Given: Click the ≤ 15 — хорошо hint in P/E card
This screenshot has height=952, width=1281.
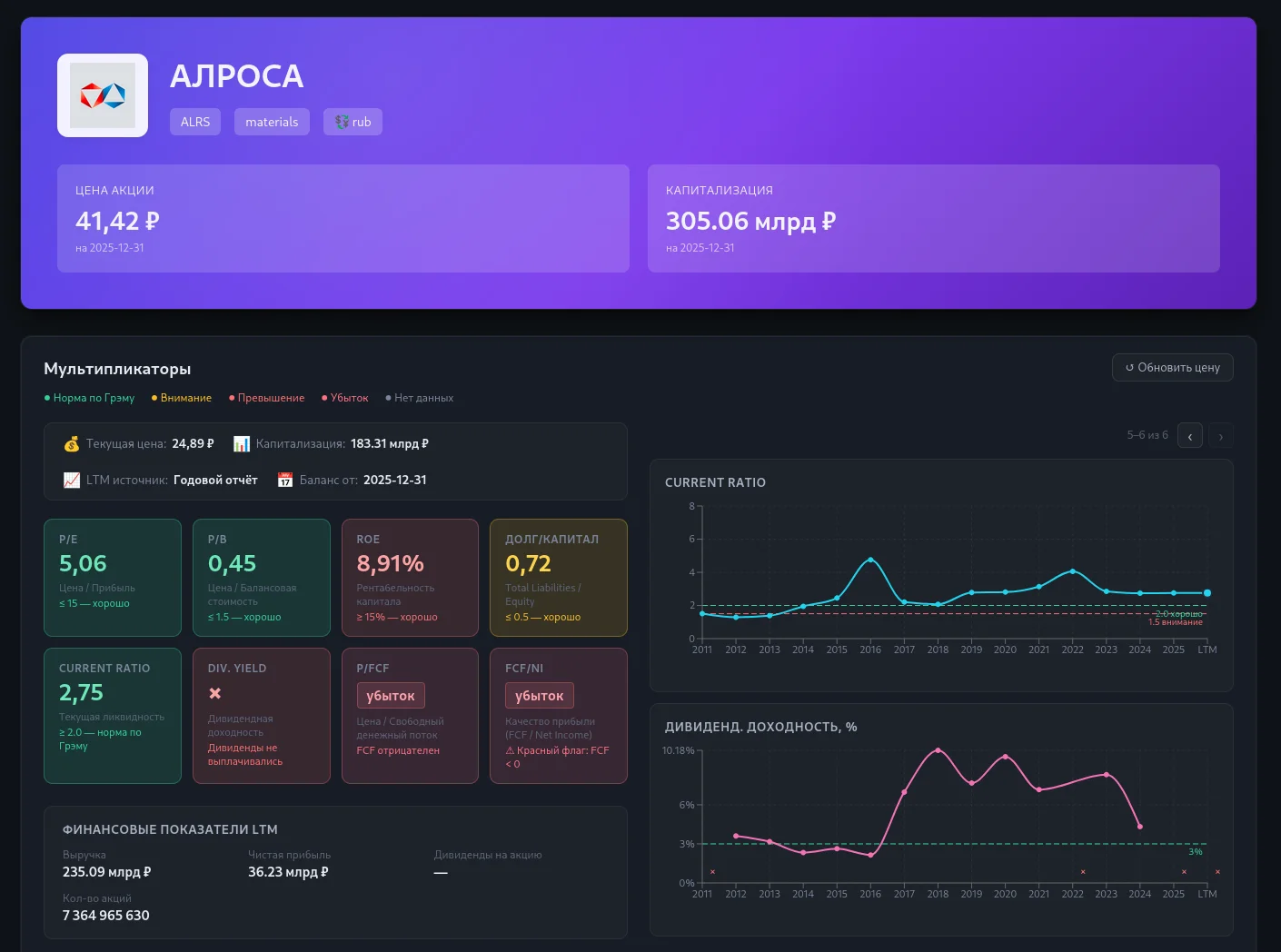Looking at the screenshot, I should click(94, 603).
